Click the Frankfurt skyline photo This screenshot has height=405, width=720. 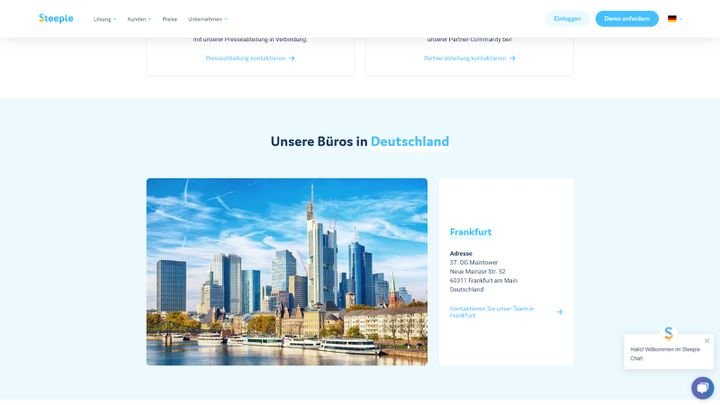pyautogui.click(x=287, y=272)
